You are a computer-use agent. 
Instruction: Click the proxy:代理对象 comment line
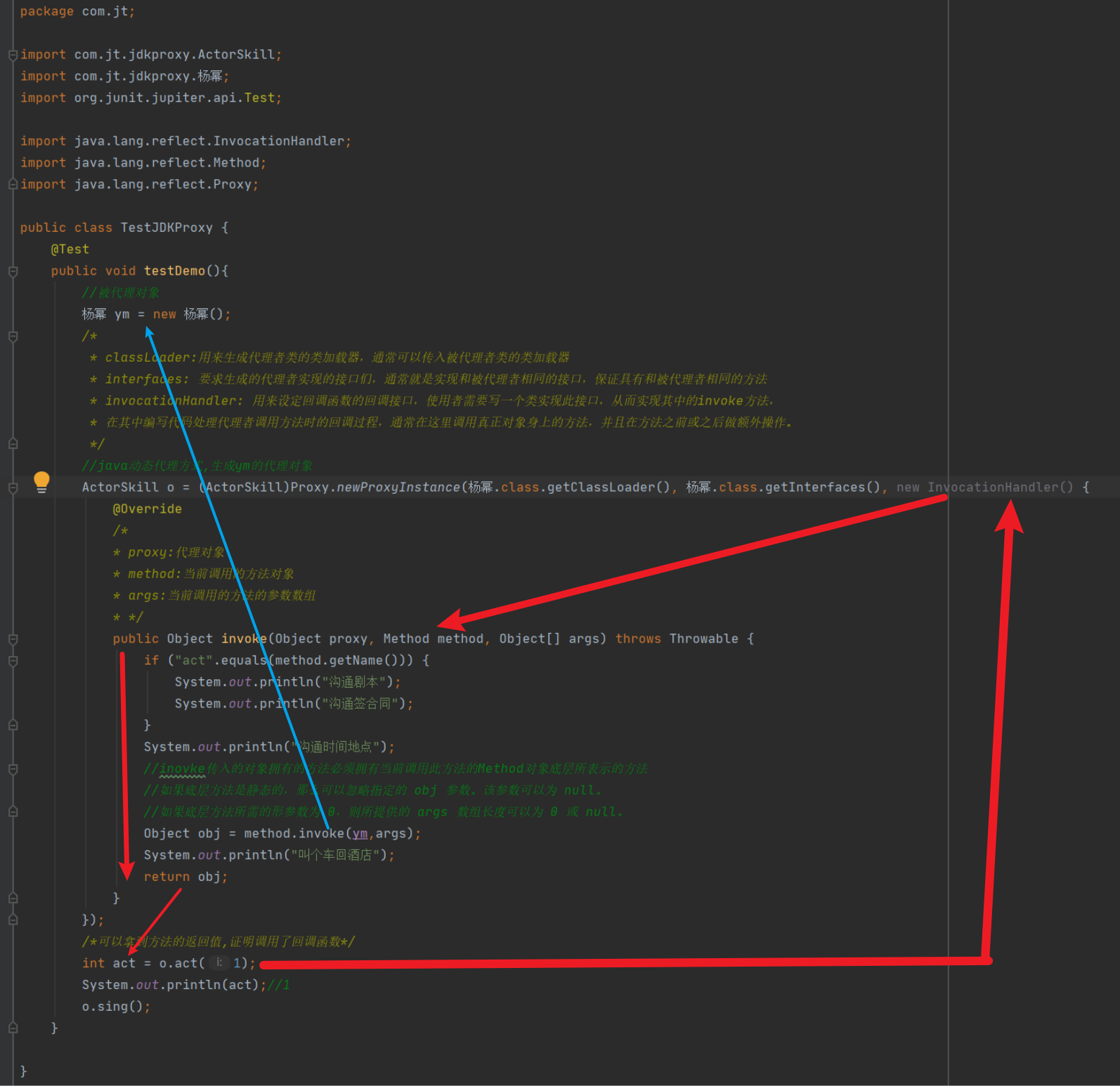point(169,553)
